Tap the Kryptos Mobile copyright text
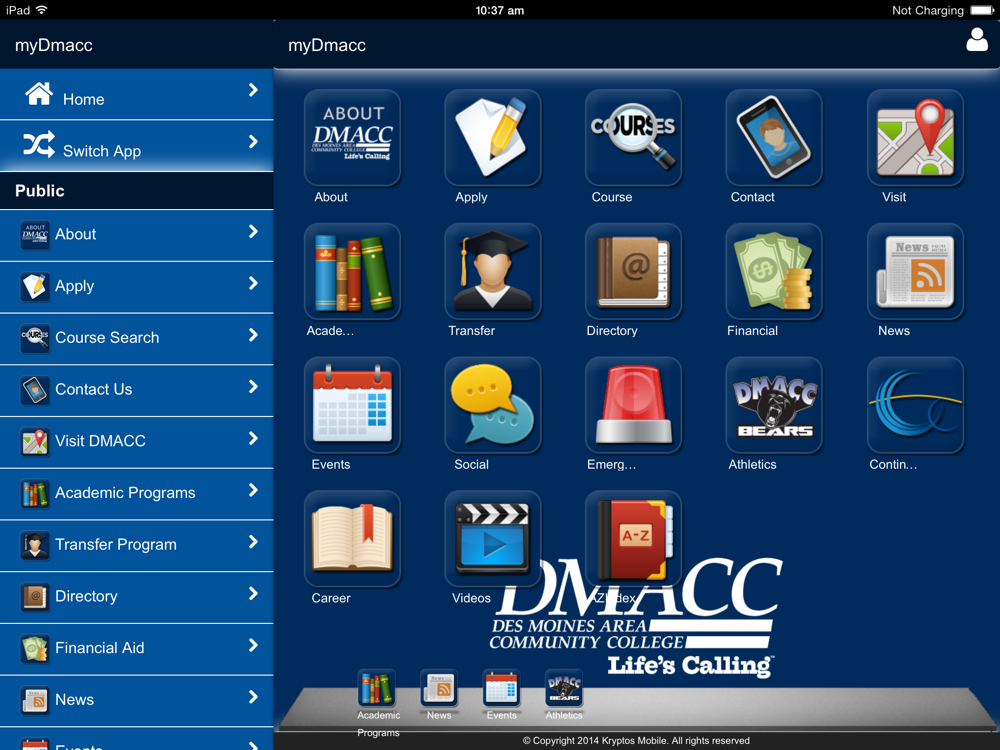1000x750 pixels. click(x=636, y=740)
